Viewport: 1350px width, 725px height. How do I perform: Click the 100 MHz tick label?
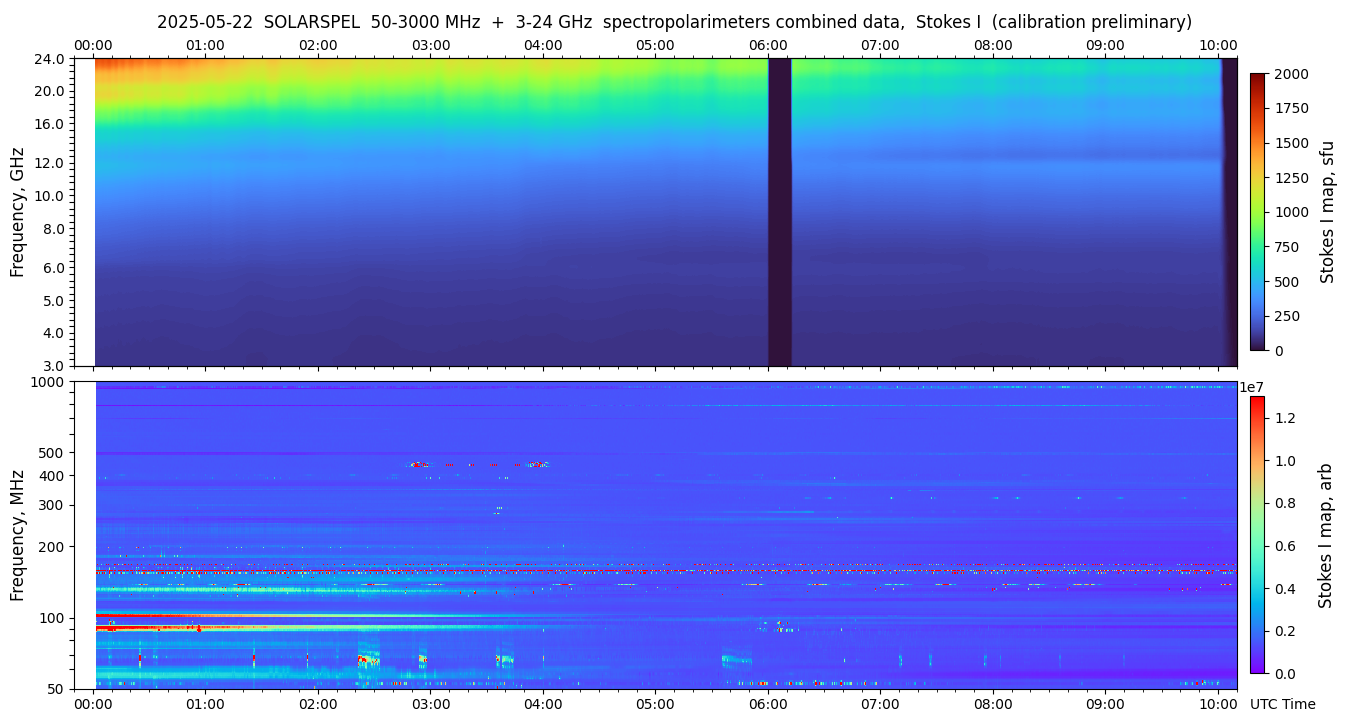pyautogui.click(x=51, y=618)
